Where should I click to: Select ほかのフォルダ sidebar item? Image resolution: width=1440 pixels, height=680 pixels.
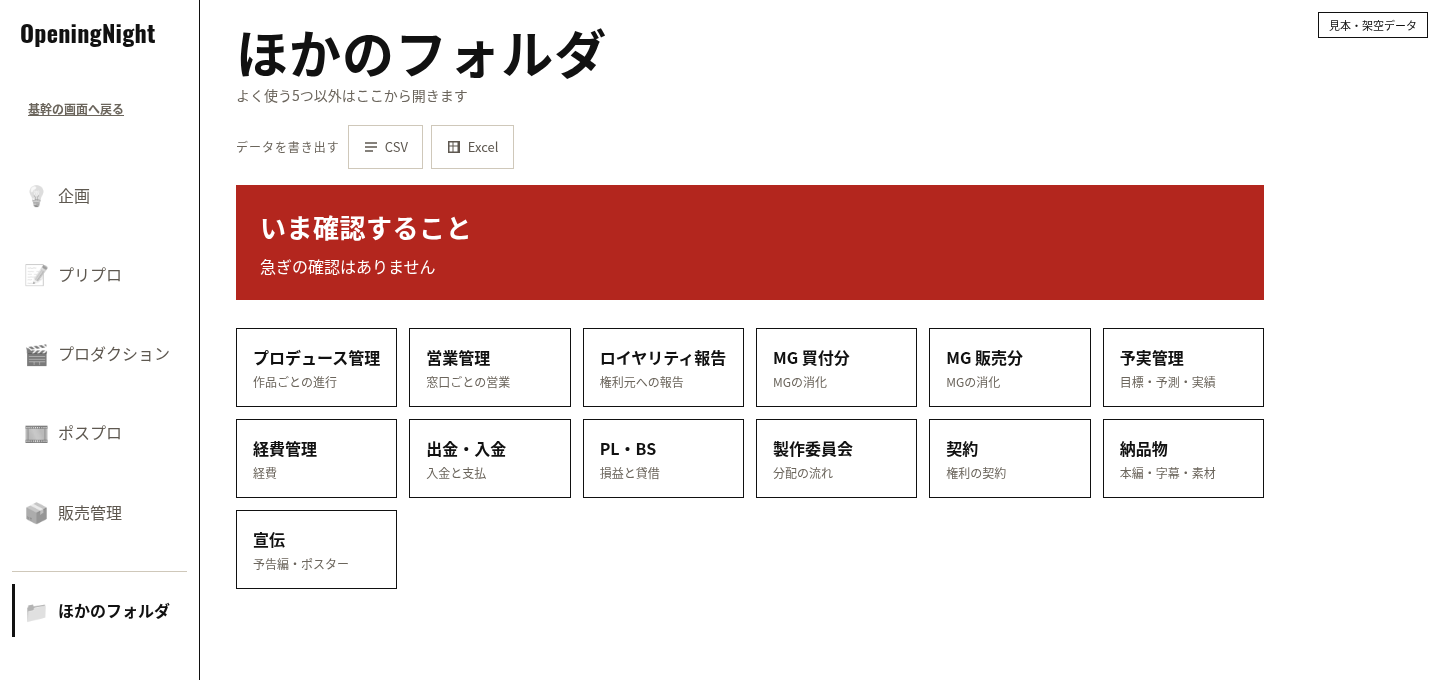click(x=99, y=611)
